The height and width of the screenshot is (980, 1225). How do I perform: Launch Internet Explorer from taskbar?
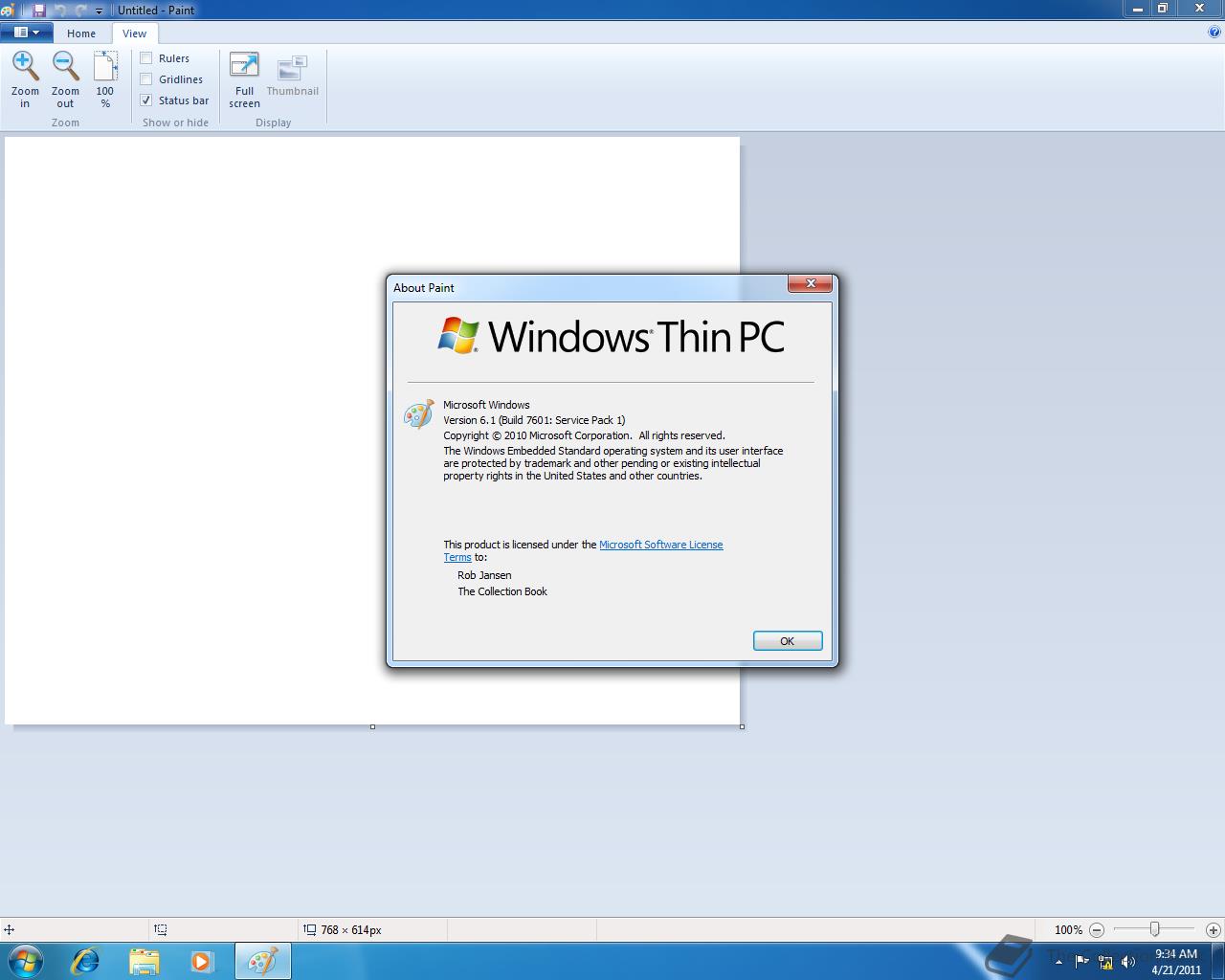86,961
